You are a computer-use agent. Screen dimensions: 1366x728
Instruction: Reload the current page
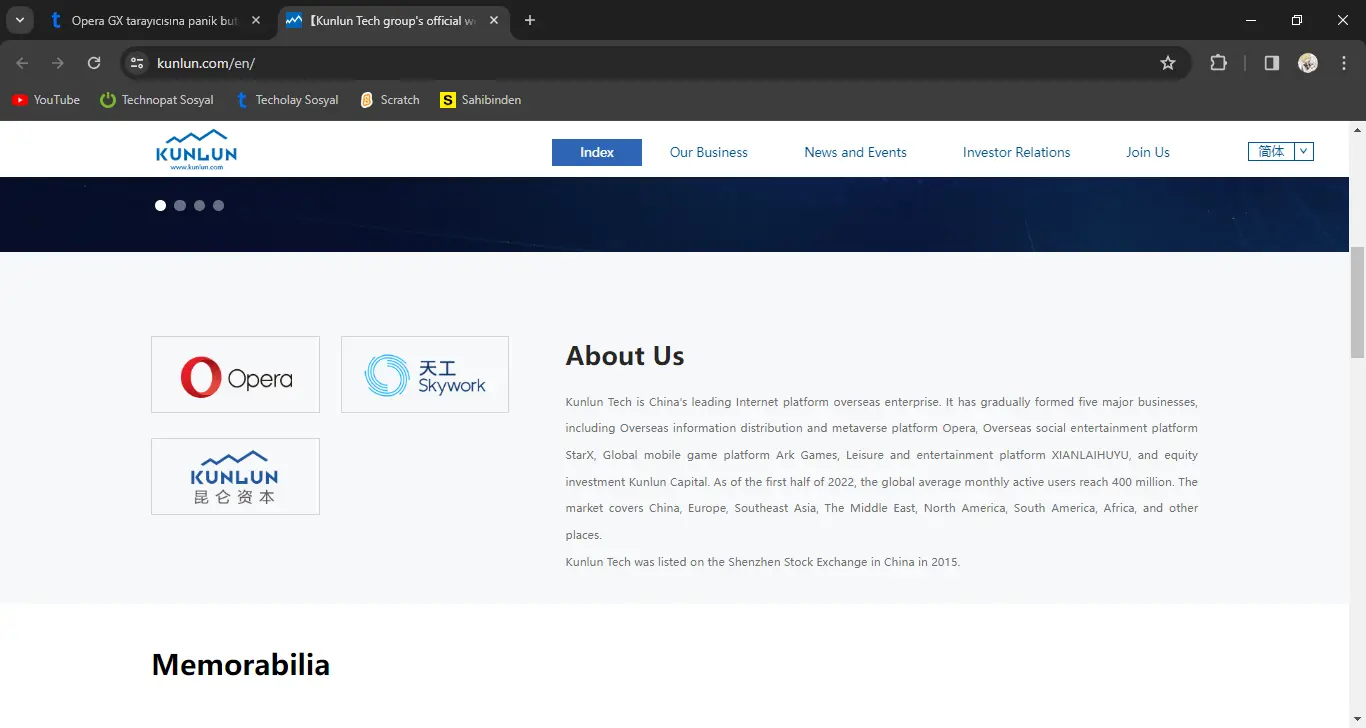point(94,63)
